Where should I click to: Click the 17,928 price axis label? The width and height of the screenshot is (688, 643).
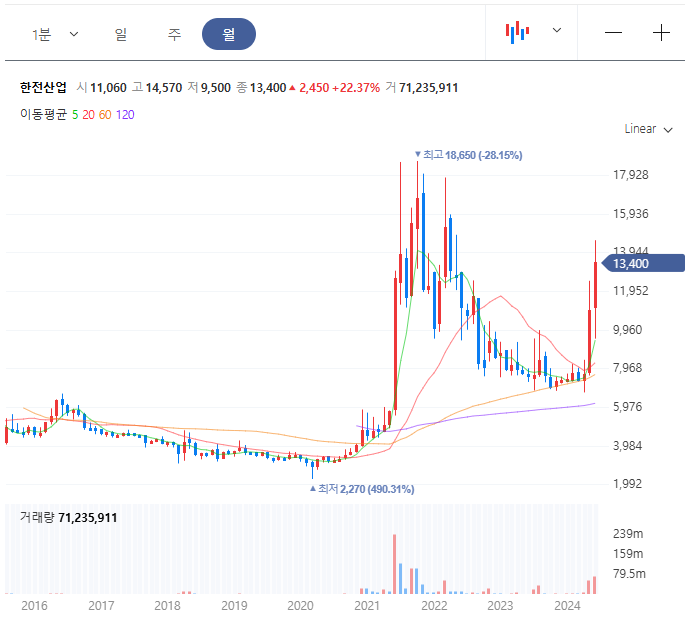click(631, 175)
